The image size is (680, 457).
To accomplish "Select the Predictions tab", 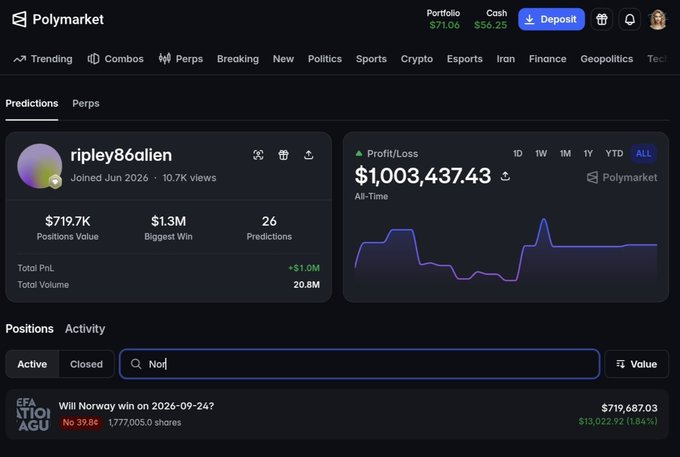I will [32, 104].
